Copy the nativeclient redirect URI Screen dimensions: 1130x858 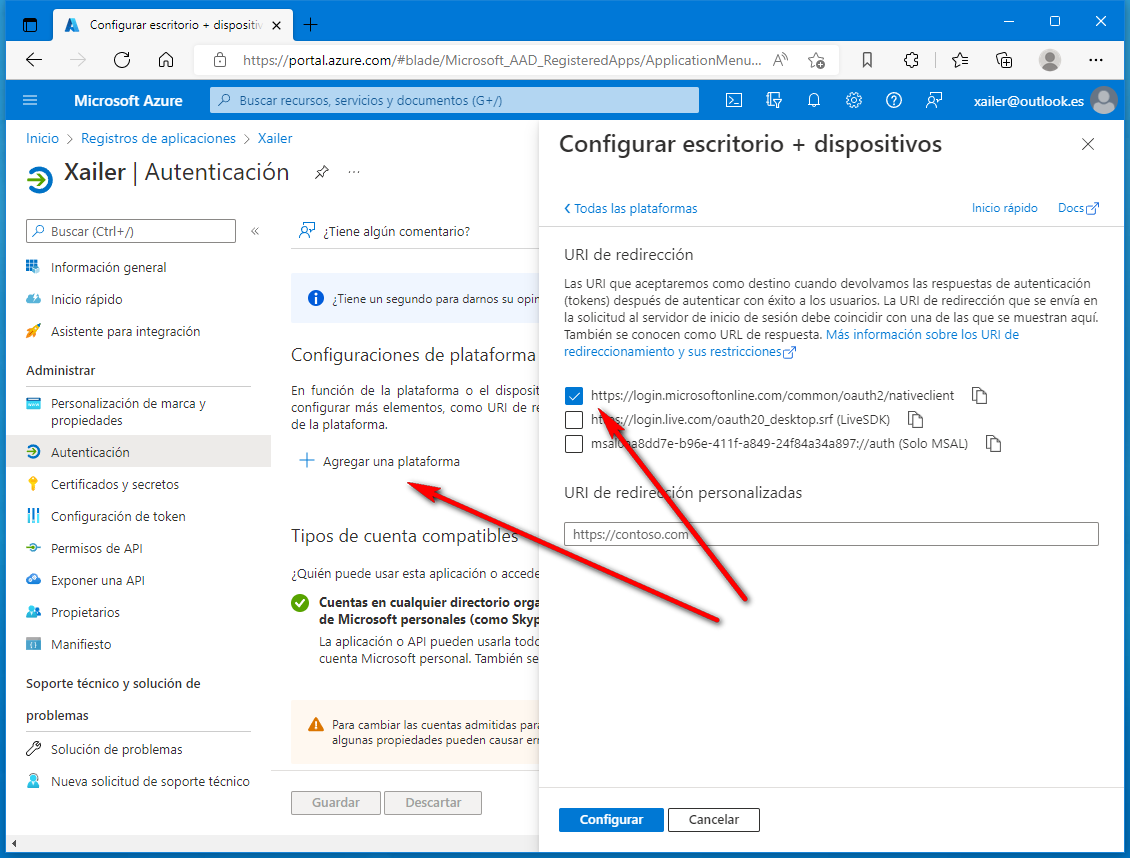[979, 396]
